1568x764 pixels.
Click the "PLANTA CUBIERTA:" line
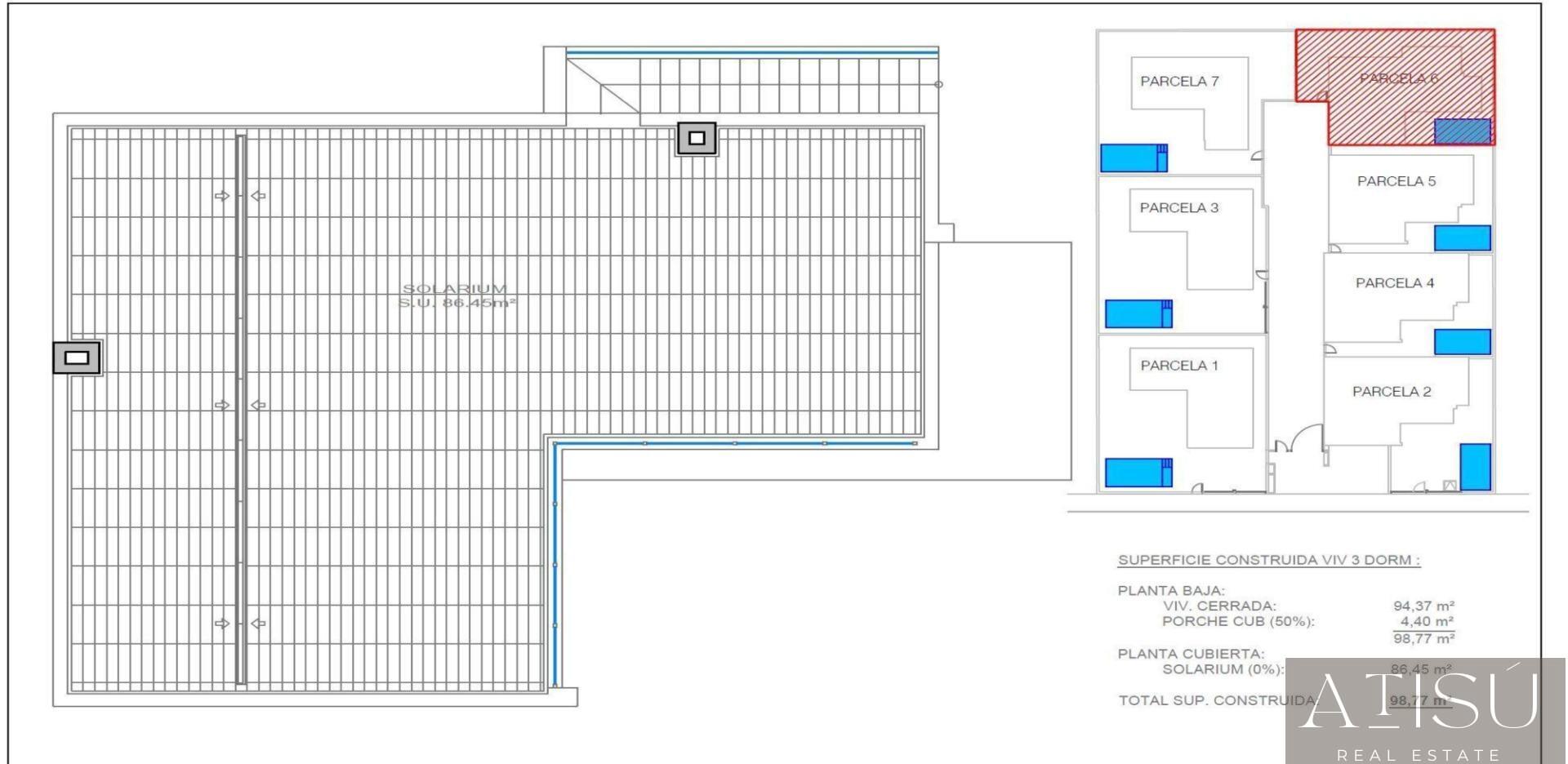(1191, 654)
